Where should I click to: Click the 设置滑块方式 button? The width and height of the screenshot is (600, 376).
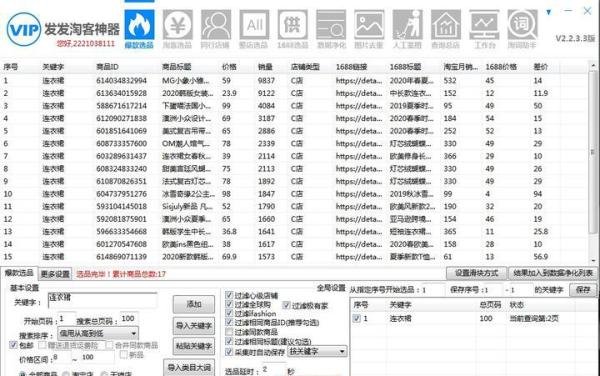[476, 273]
